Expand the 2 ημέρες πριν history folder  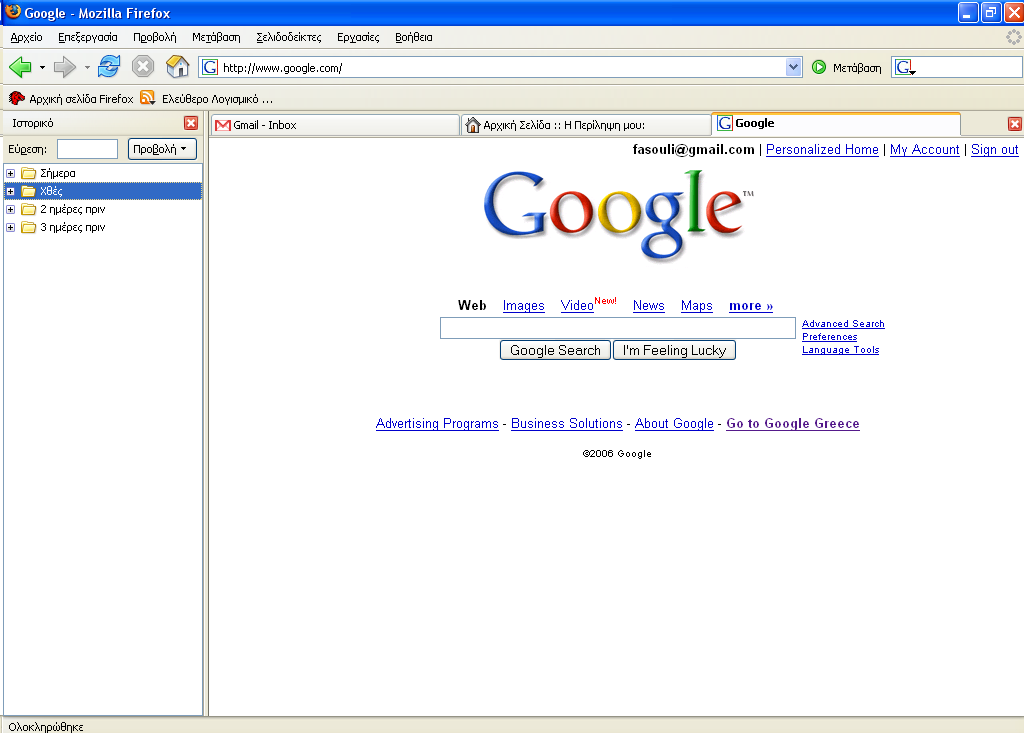(10, 209)
